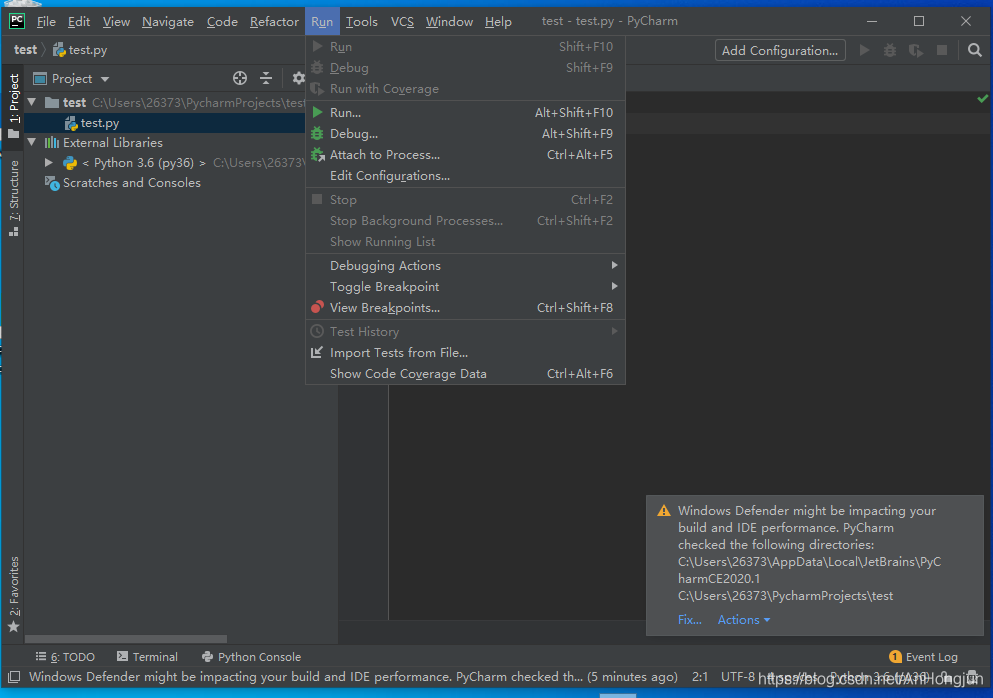Open the Help menu
The height and width of the screenshot is (698, 993).
coord(498,22)
